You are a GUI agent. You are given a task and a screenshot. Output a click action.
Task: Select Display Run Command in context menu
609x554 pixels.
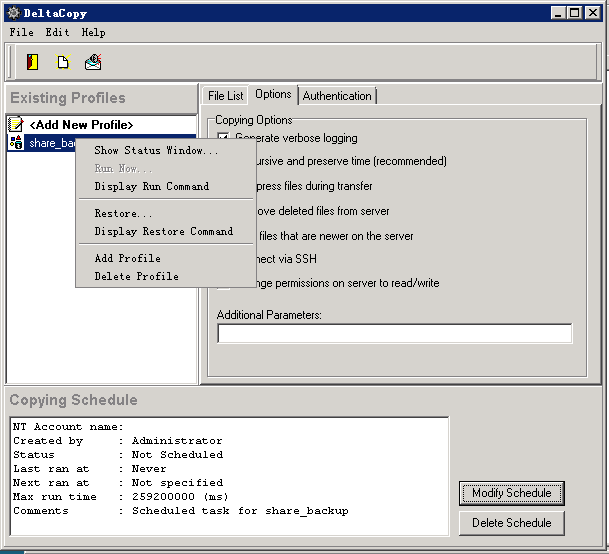tap(151, 186)
